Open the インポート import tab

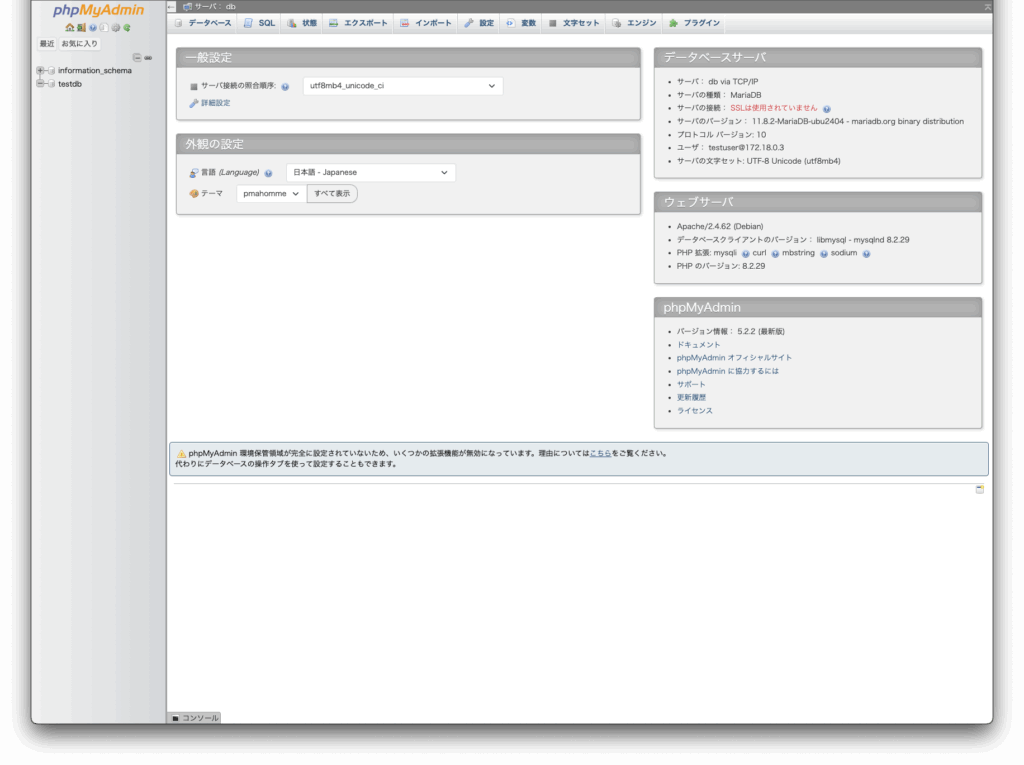(x=426, y=24)
